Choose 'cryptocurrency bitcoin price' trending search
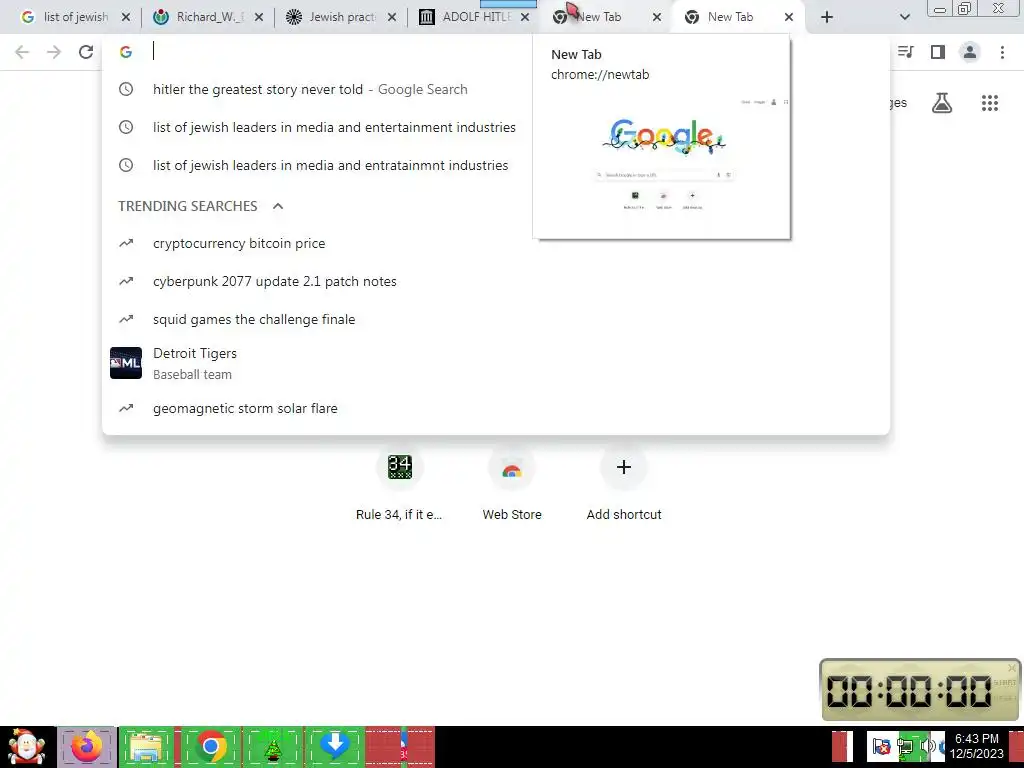The image size is (1024, 768). (x=496, y=244)
